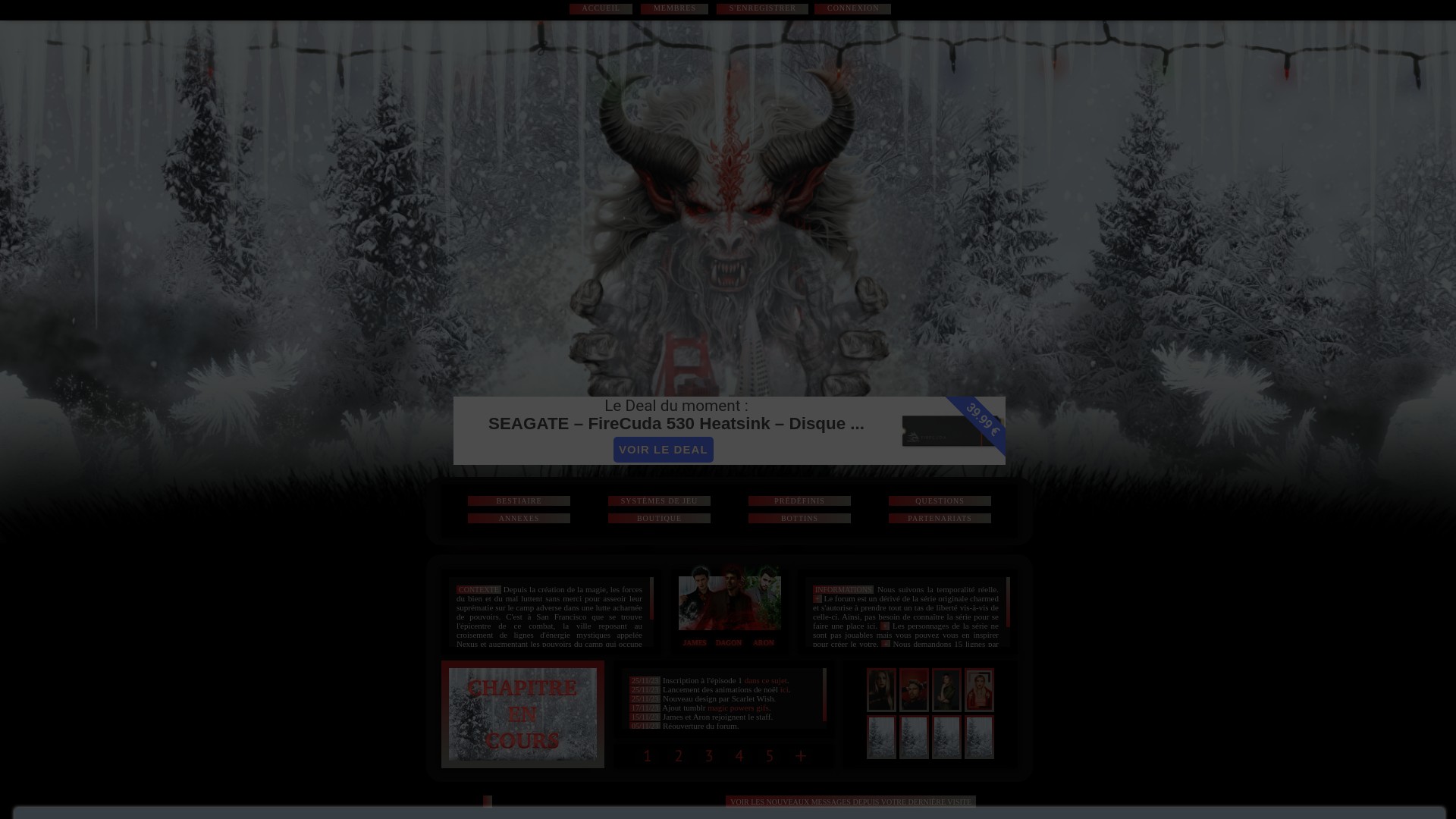The height and width of the screenshot is (819, 1456).
Task: Switch to news tab number 3
Action: click(709, 756)
